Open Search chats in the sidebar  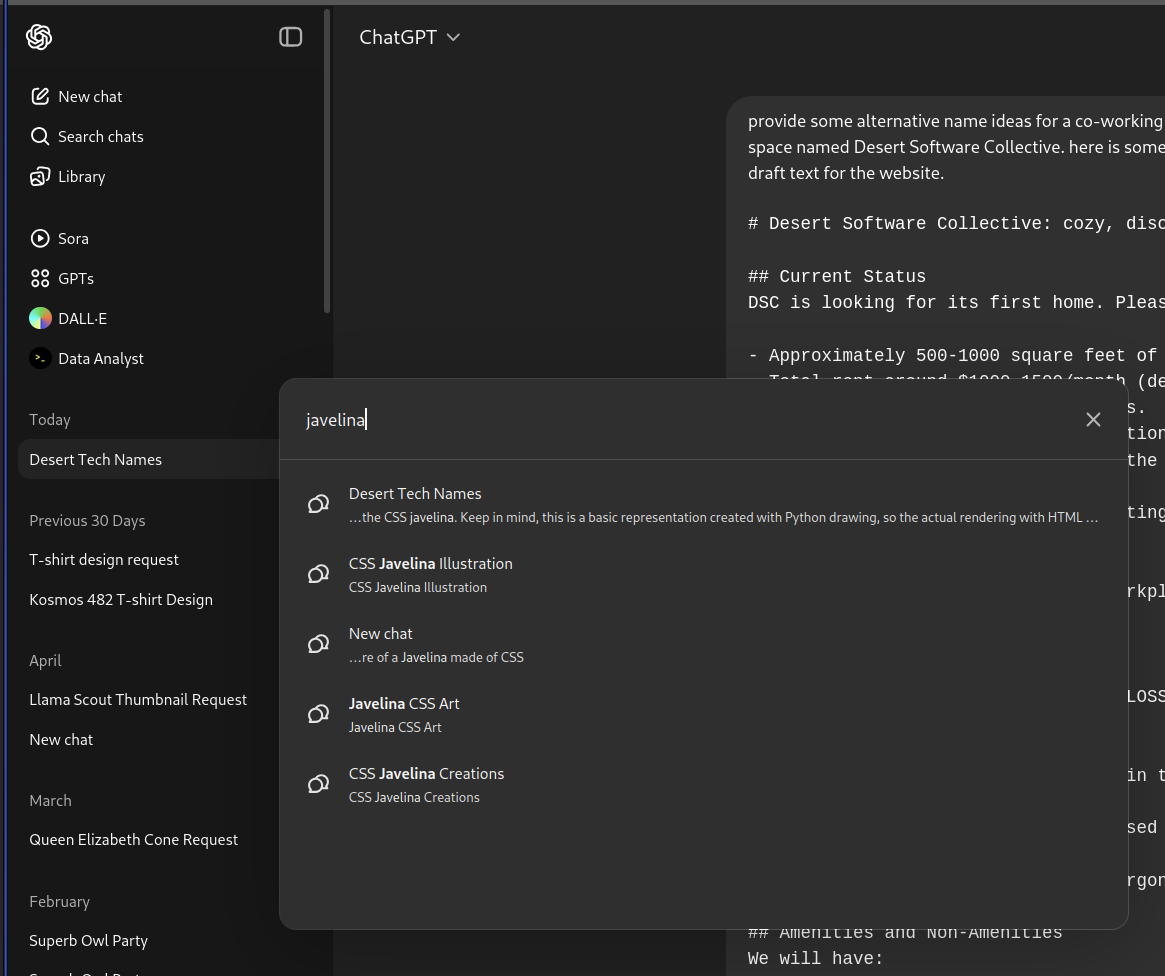pyautogui.click(x=100, y=137)
